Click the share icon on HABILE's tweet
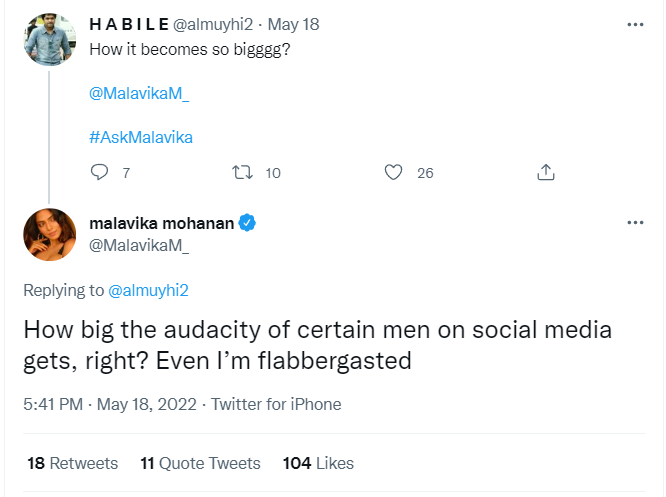 [x=546, y=172]
